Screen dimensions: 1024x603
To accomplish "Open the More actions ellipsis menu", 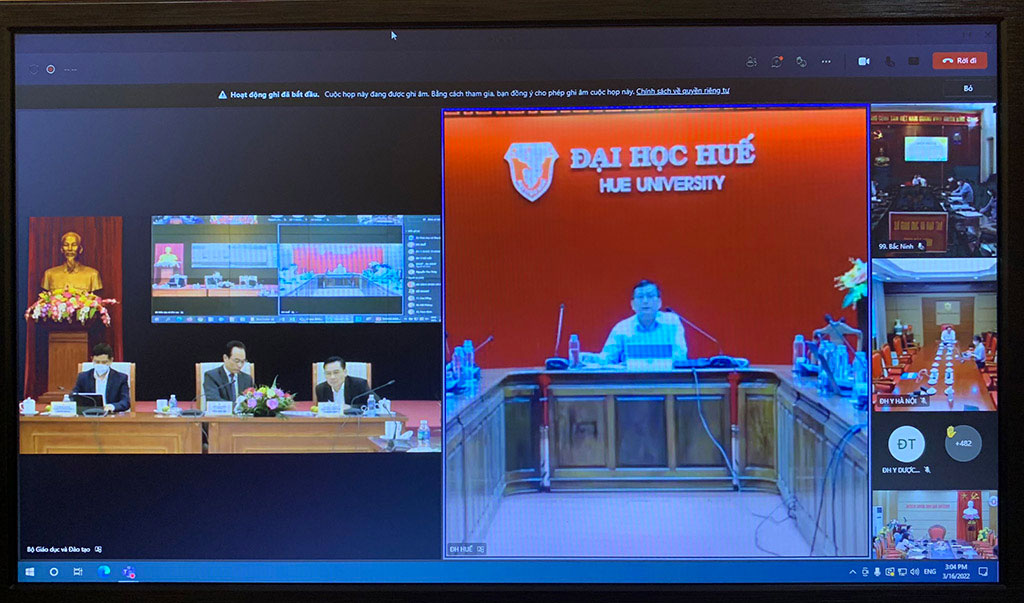I will (826, 61).
